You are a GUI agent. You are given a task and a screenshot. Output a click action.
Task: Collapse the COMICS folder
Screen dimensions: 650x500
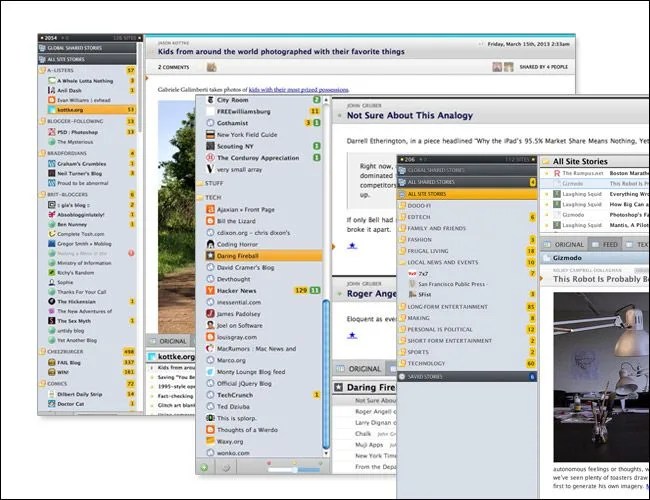[x=42, y=383]
